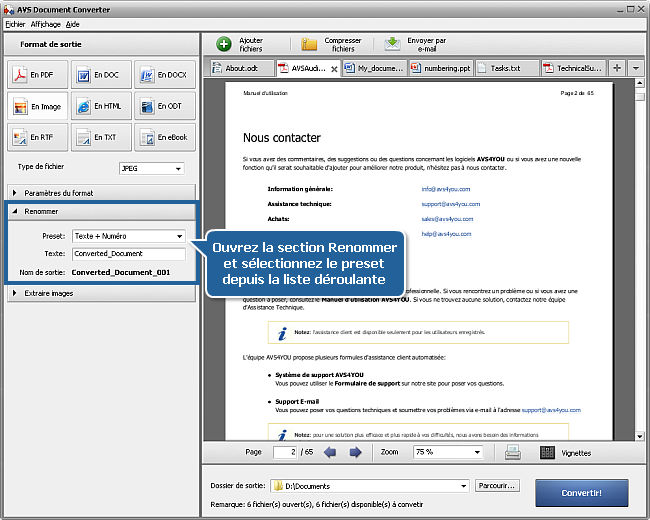This screenshot has width=650, height=520.
Task: Open the tab list dropdown arrow
Action: click(635, 68)
